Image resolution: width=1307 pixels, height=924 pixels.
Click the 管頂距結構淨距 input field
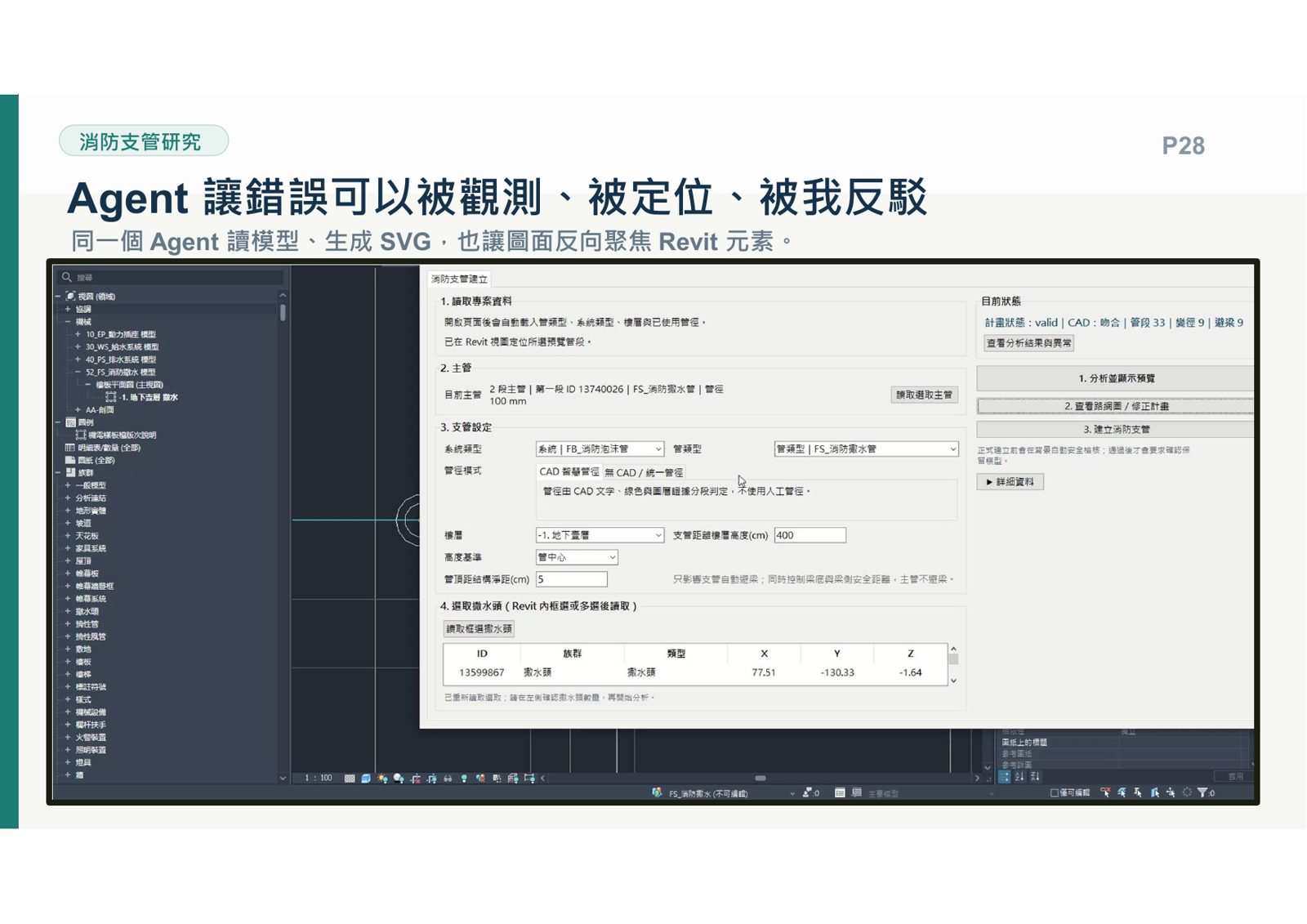(x=572, y=579)
